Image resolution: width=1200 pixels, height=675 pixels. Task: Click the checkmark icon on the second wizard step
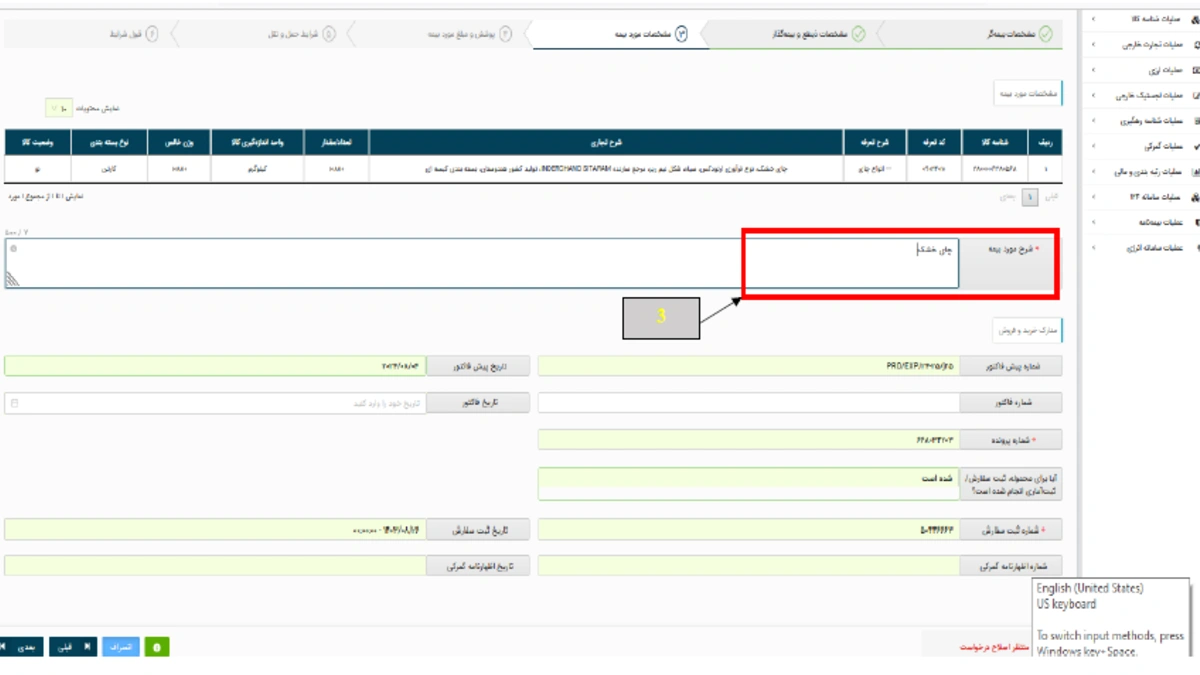858,34
